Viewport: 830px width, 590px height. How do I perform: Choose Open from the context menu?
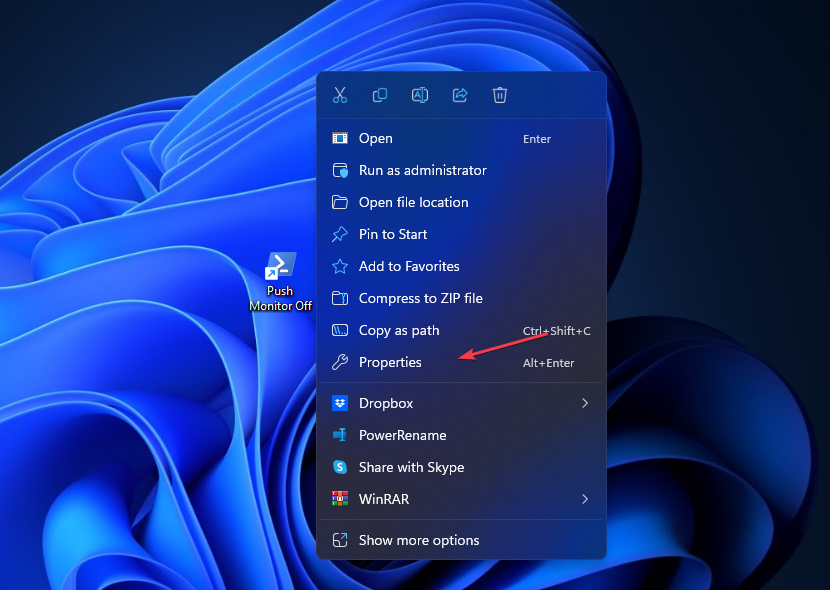[462, 139]
